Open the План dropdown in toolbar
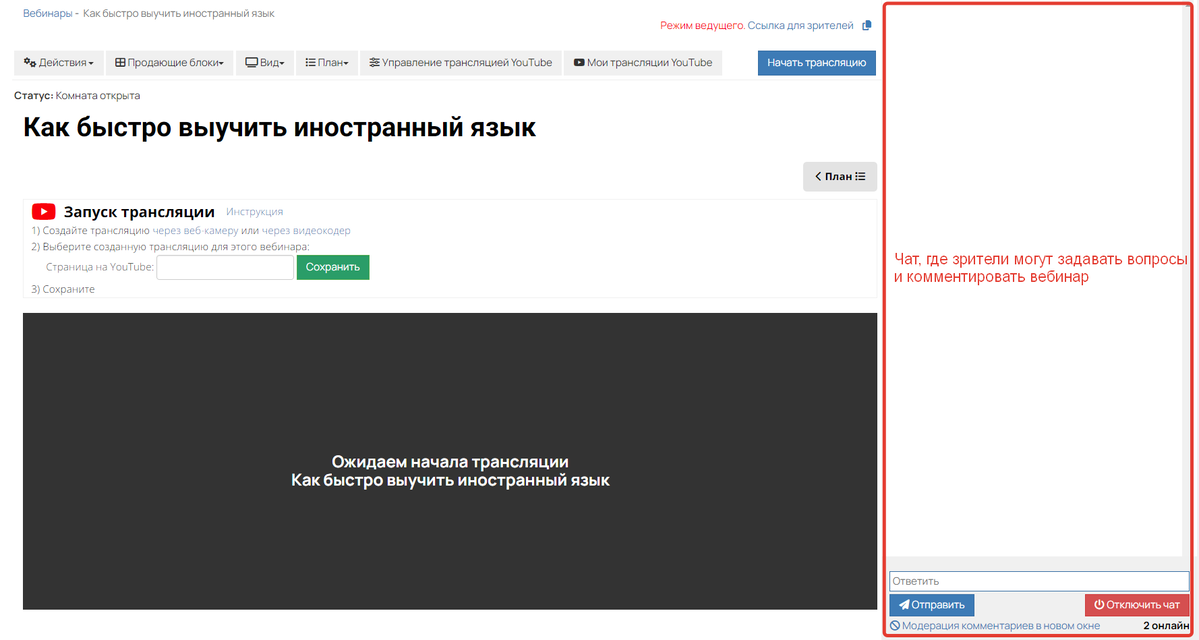Screen dimensions: 1199x640 (327, 63)
